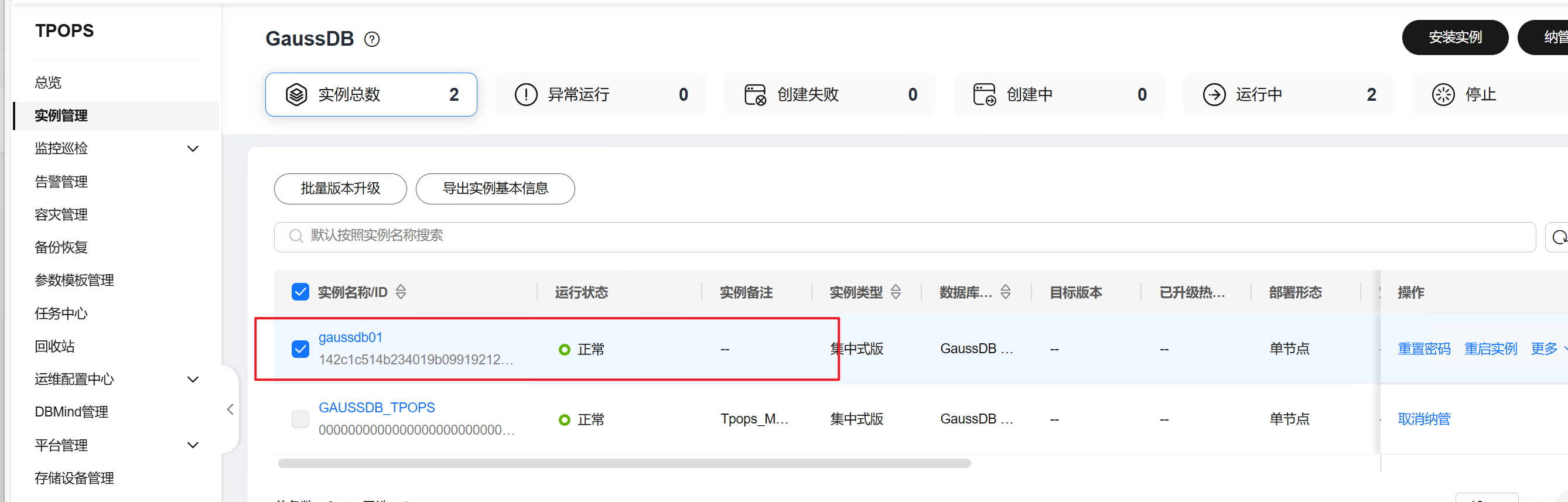Click the refresh icon beside search box
Viewport: 1568px width, 502px height.
point(1559,237)
